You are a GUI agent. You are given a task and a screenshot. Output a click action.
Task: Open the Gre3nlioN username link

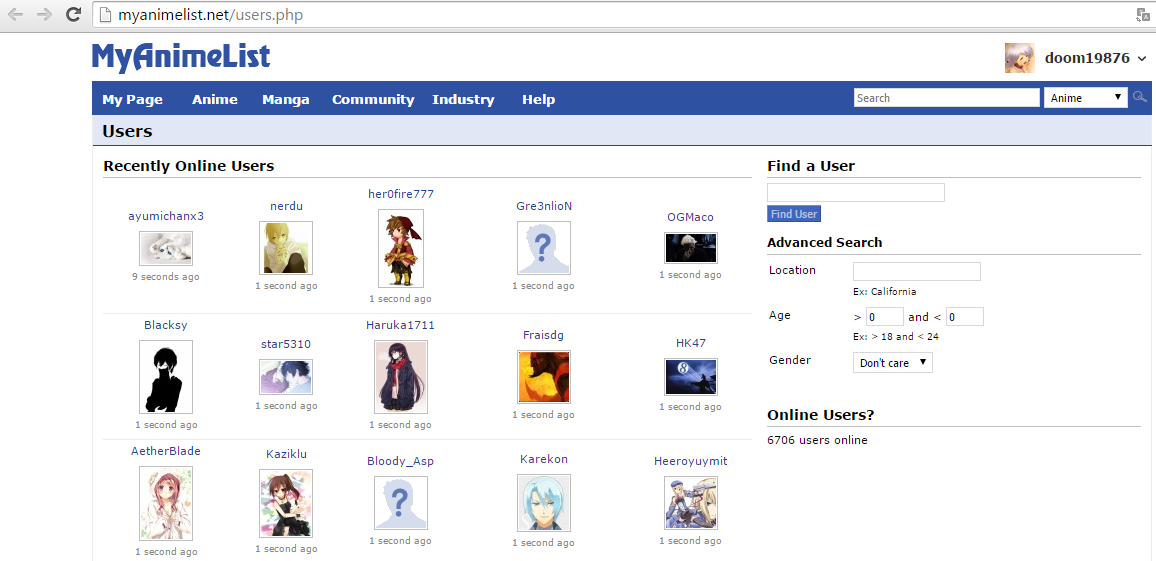pos(544,206)
